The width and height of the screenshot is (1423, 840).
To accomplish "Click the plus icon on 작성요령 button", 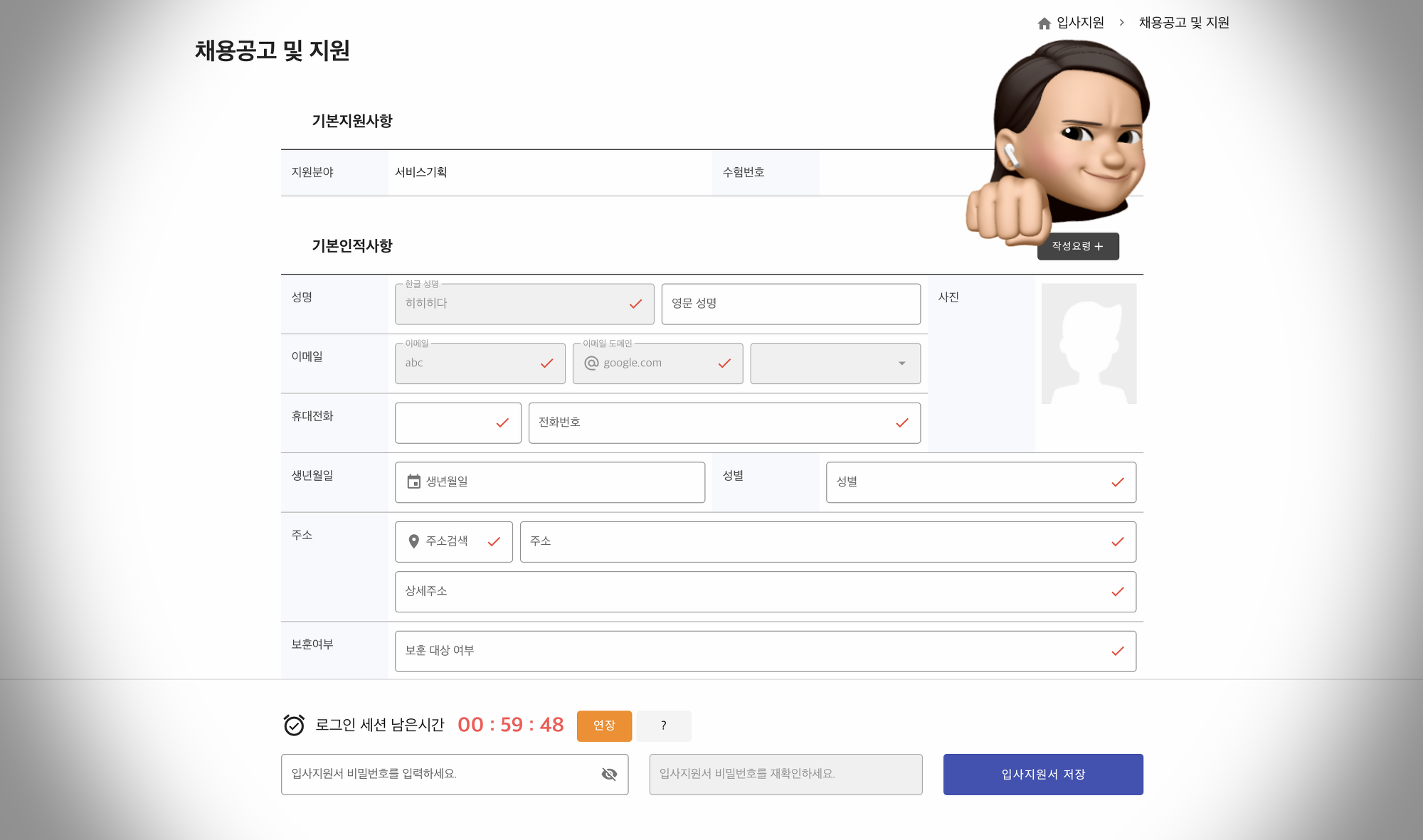I will pos(1099,246).
